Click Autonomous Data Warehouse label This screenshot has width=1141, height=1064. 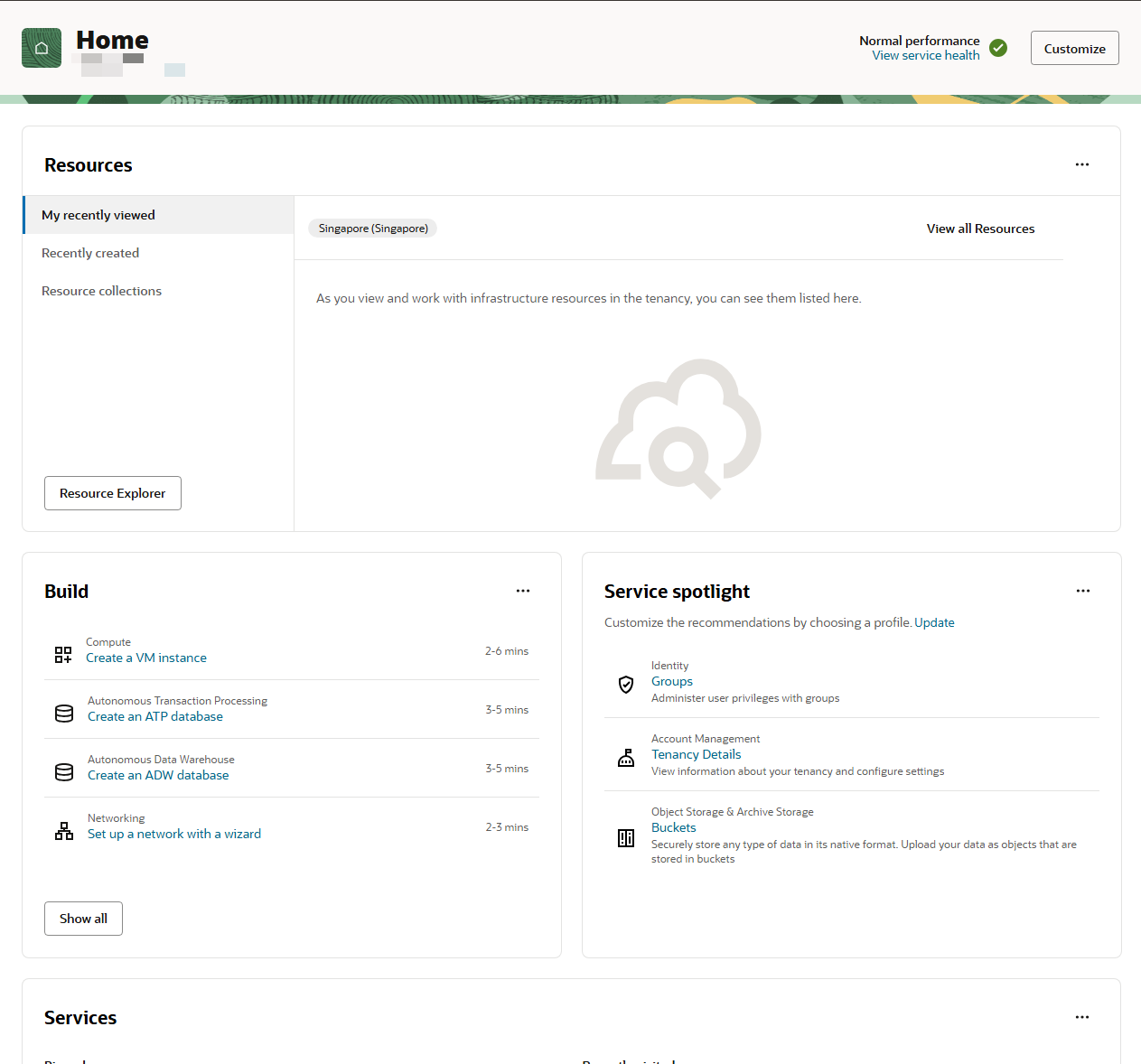pyautogui.click(x=161, y=760)
